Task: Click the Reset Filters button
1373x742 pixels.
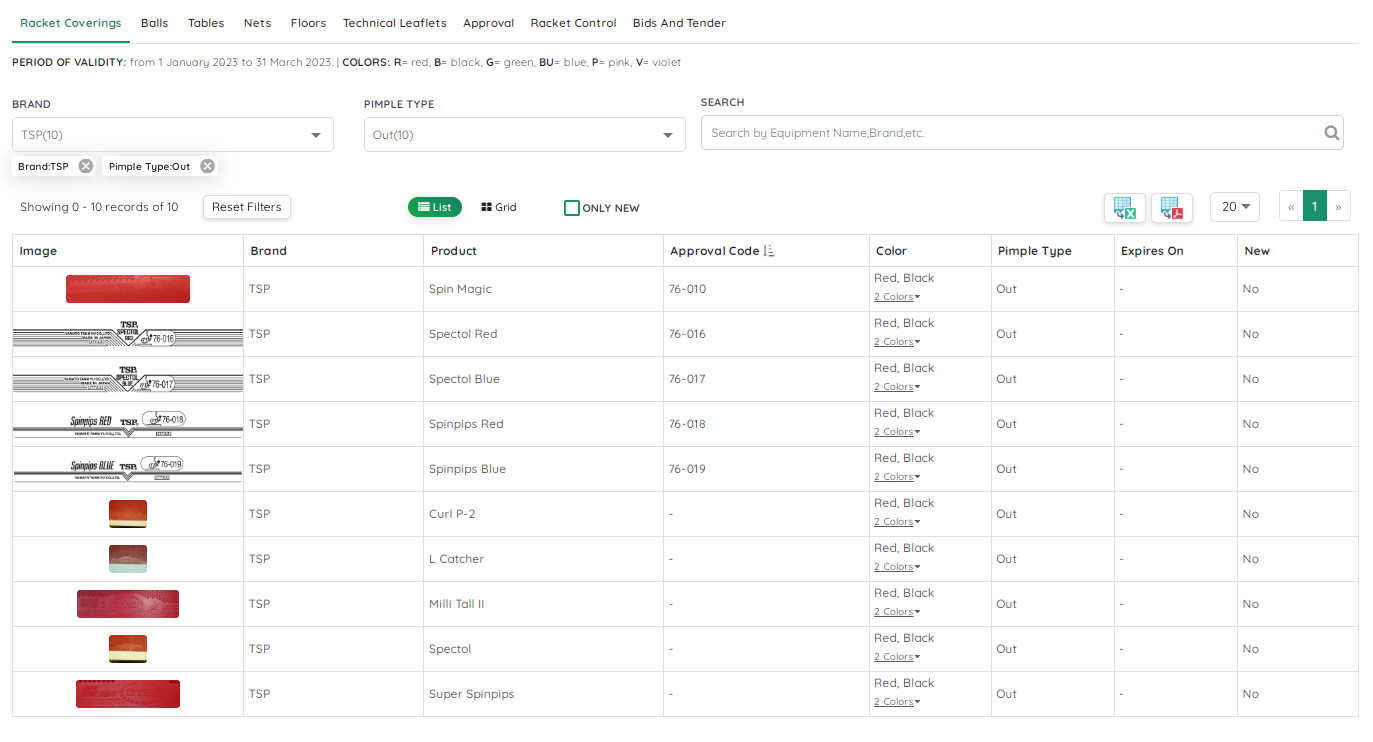Action: 247,207
